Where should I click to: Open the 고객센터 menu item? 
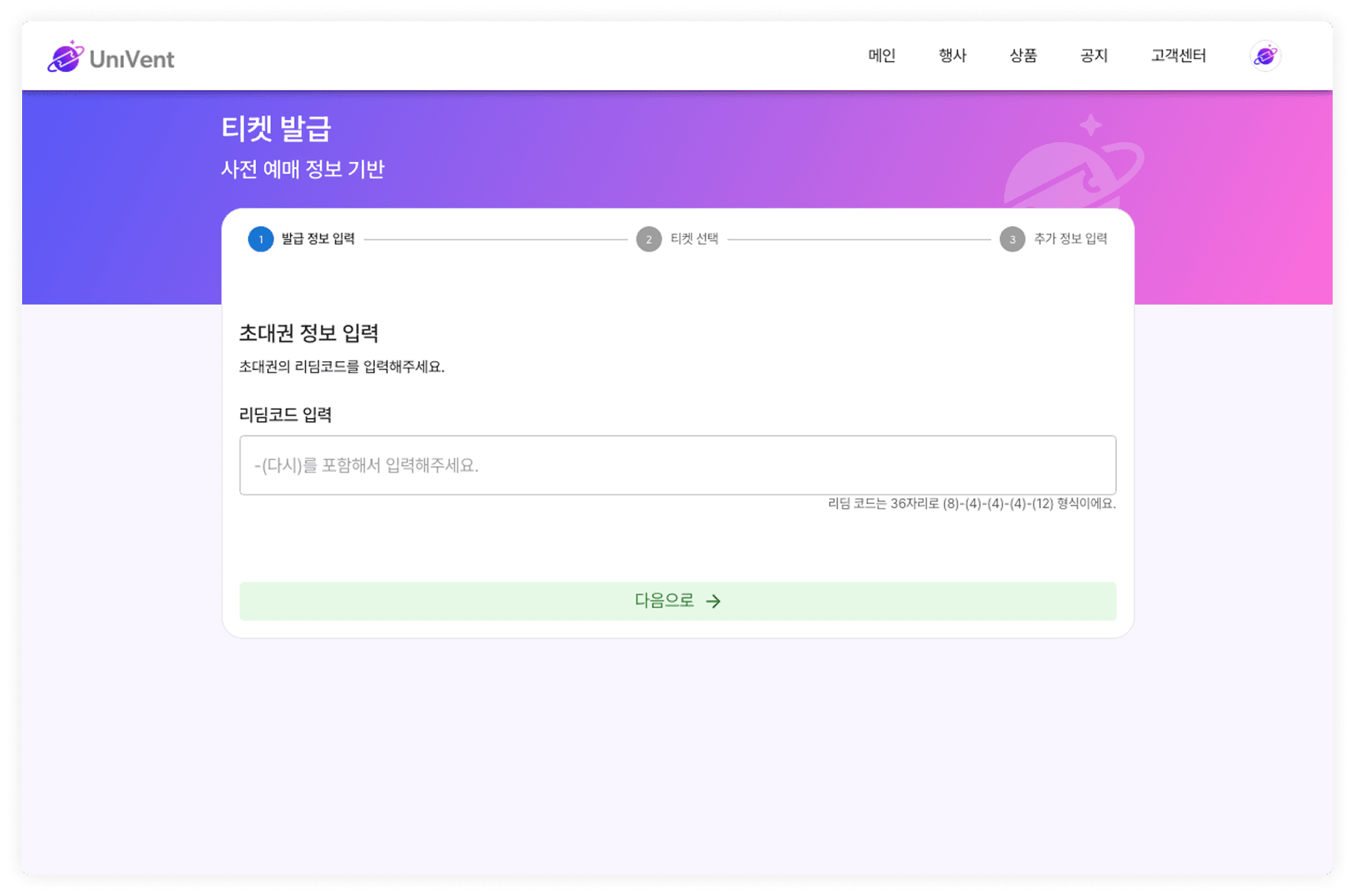[1178, 56]
